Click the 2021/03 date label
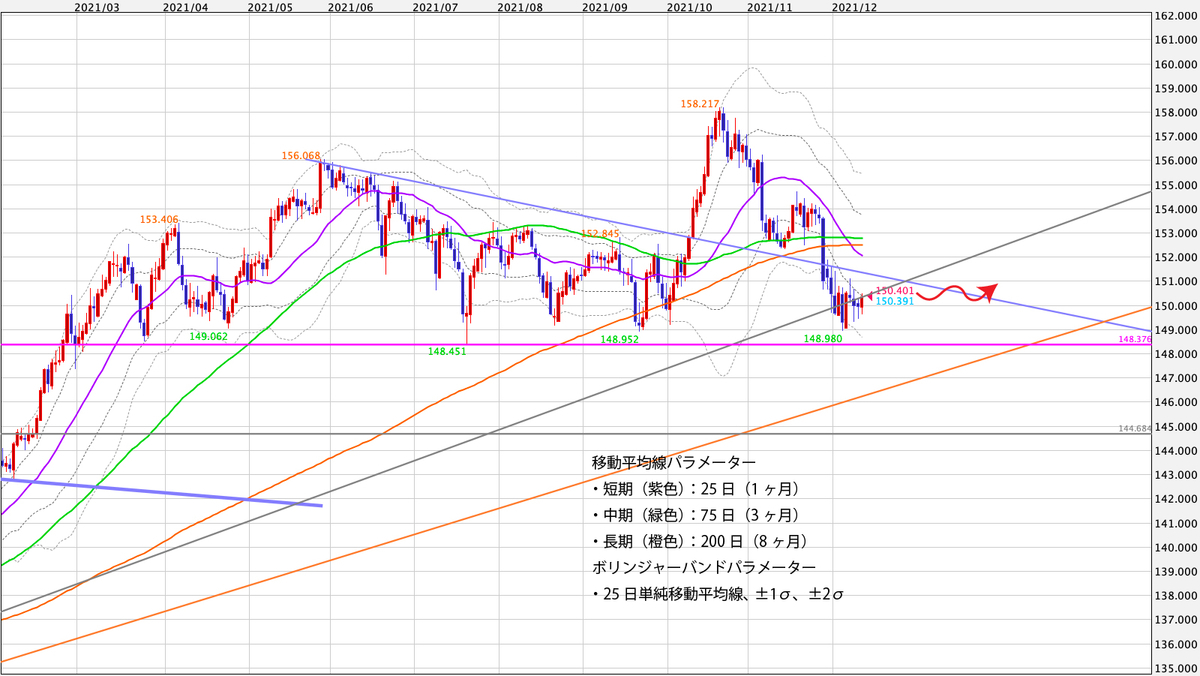Image resolution: width=1200 pixels, height=676 pixels. [x=98, y=6]
